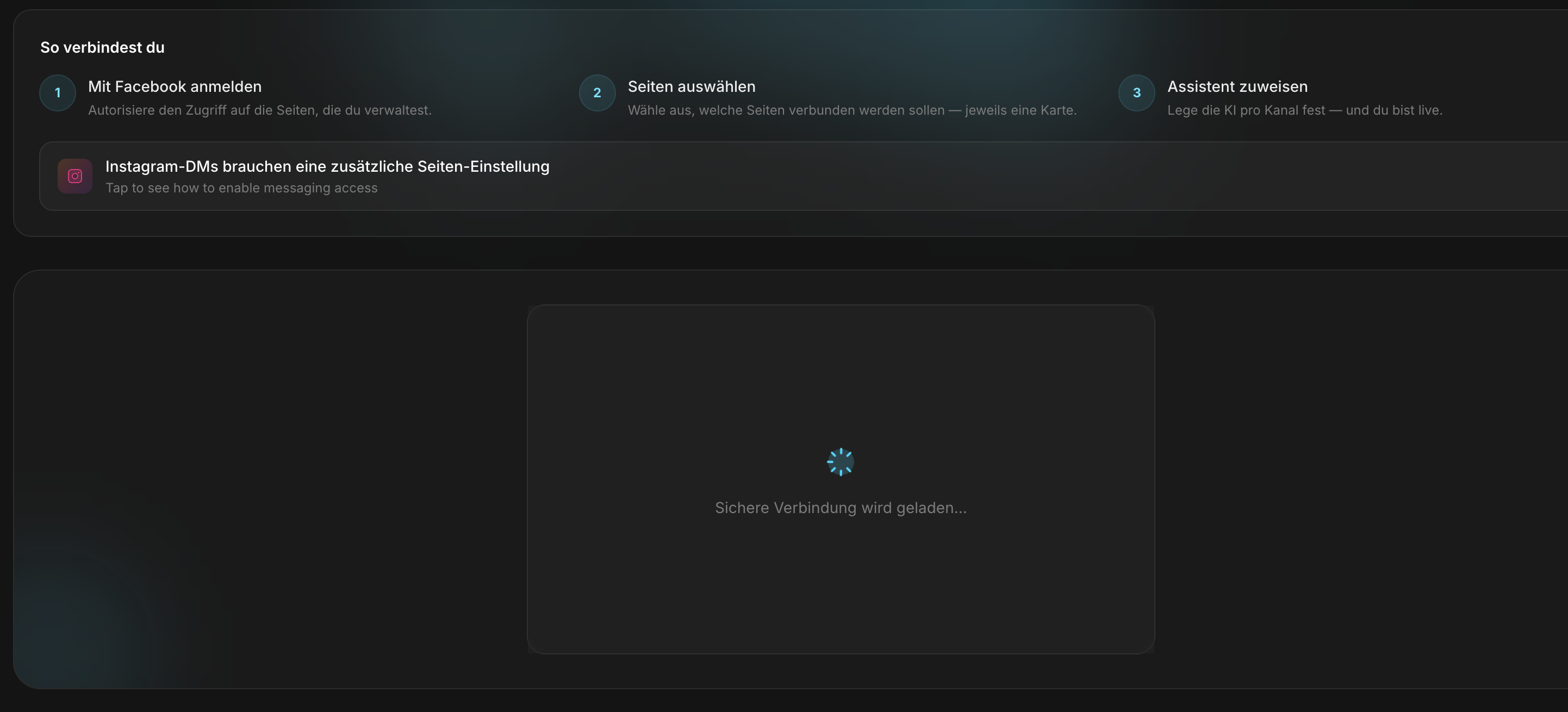Click the 'Seiten auswählen' step title
The width and height of the screenshot is (1568, 712).
(692, 86)
